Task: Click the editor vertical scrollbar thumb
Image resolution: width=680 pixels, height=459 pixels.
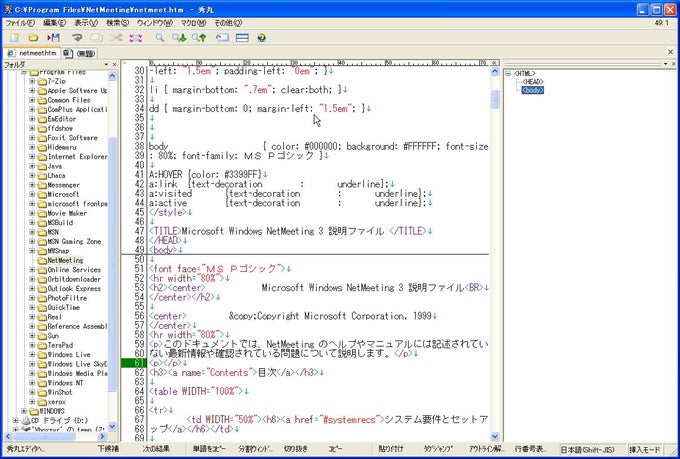Action: 495,99
